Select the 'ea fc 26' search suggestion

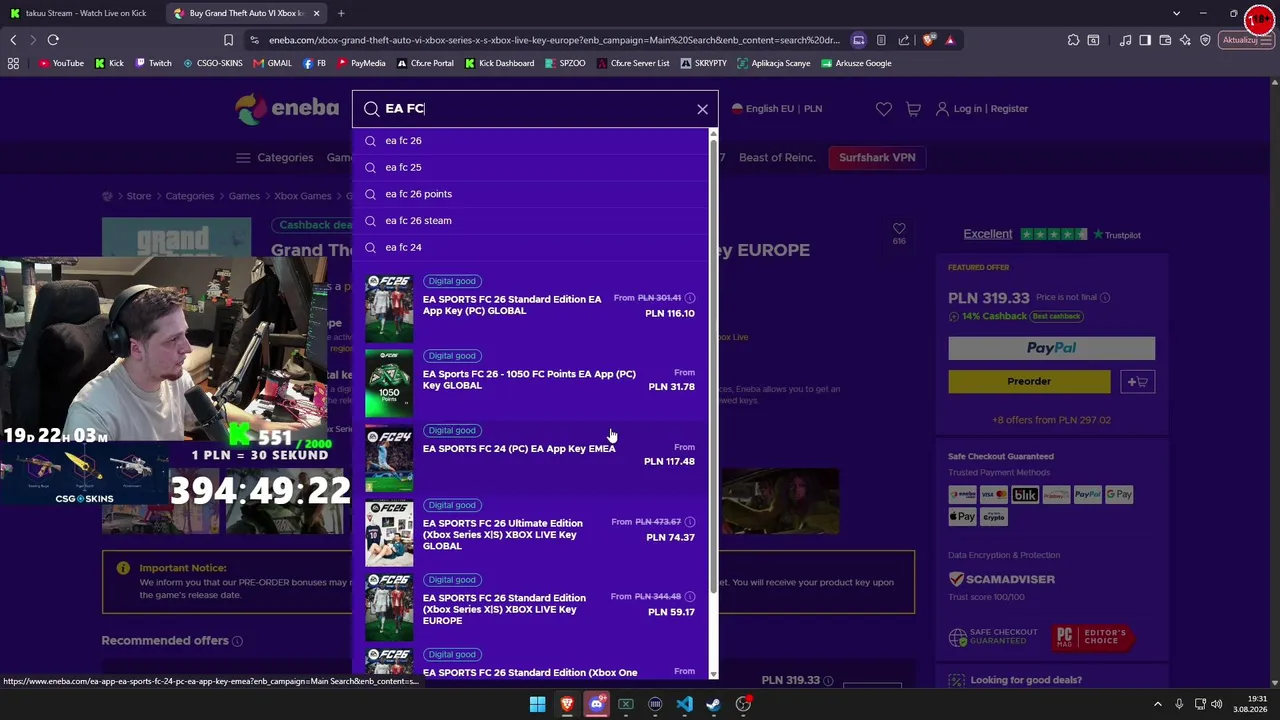point(532,141)
